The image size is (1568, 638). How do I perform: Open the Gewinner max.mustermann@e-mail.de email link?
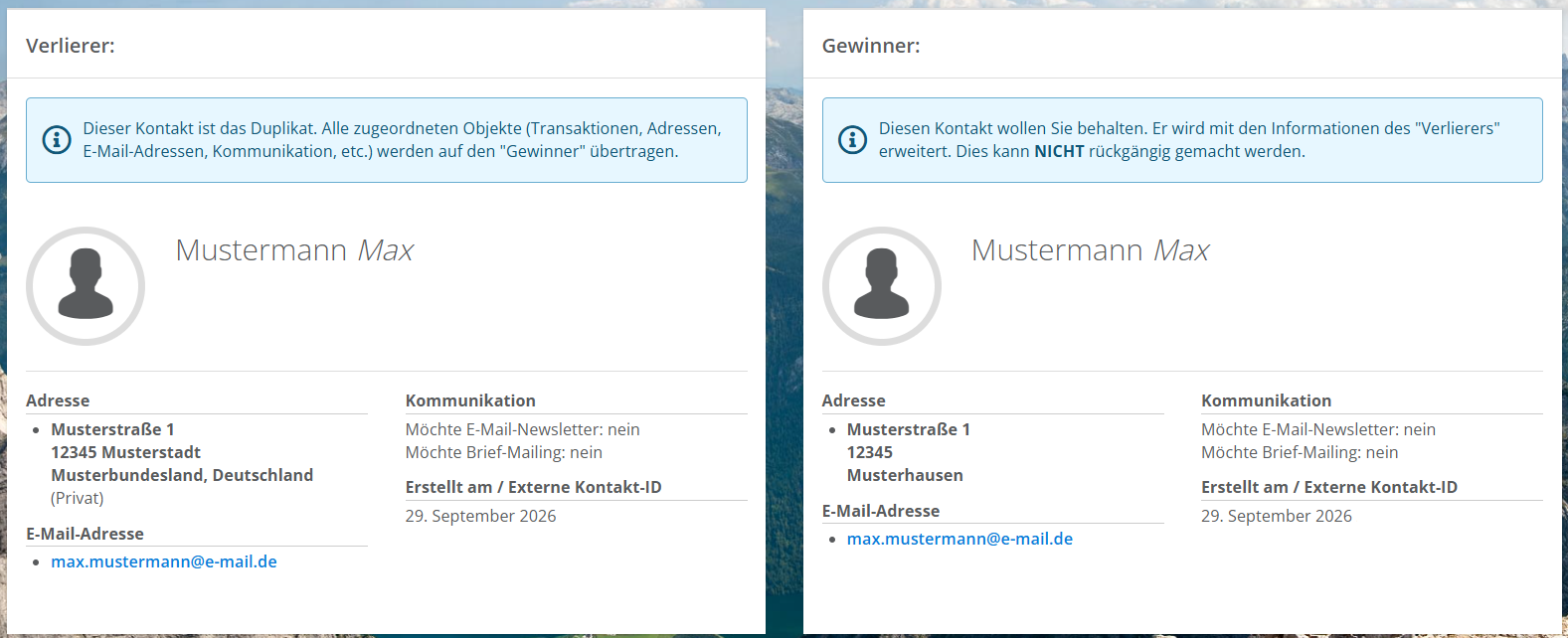[959, 539]
